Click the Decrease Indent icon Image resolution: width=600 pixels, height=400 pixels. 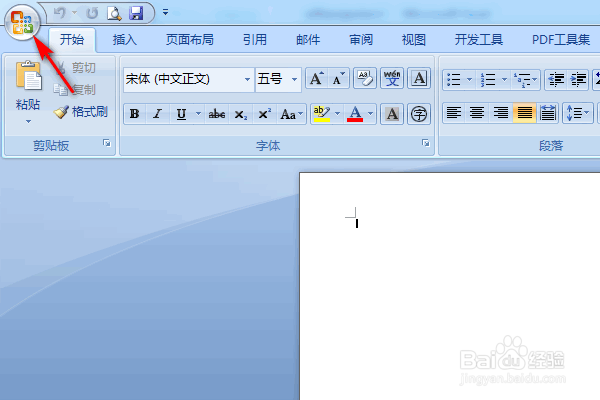556,80
